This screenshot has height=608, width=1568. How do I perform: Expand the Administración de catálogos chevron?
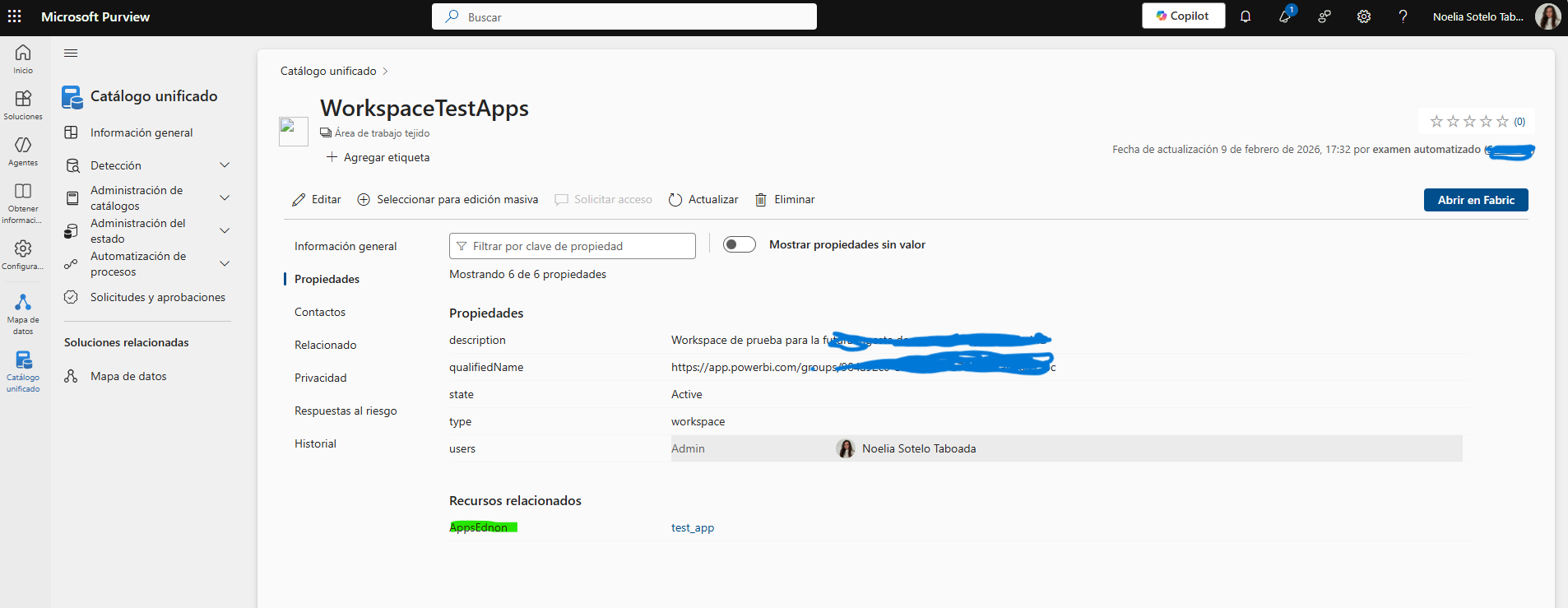pos(225,198)
